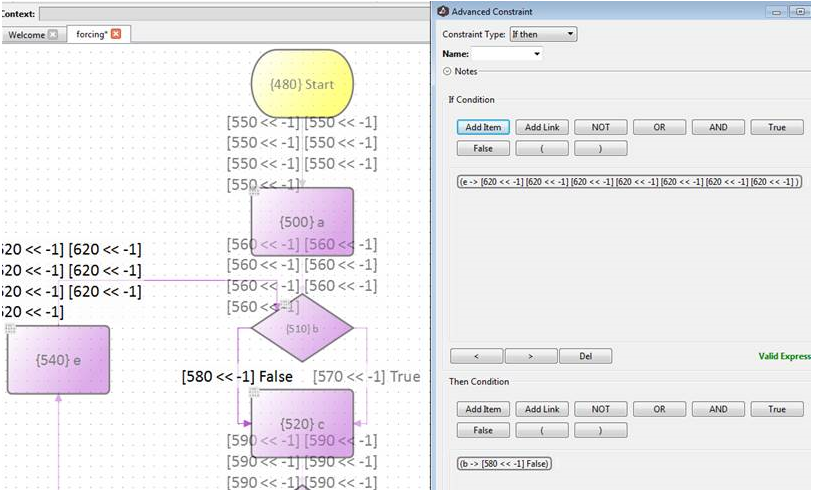Insert AND in Then Condition

[718, 409]
